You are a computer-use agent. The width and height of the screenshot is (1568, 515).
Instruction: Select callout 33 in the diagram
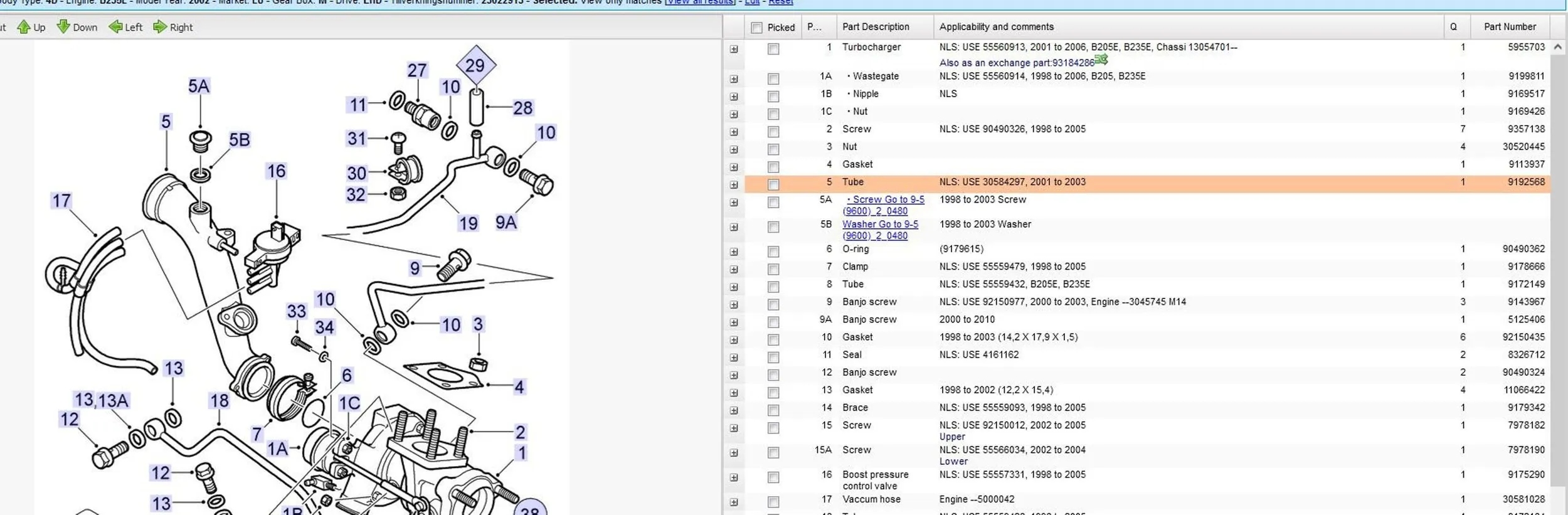296,311
